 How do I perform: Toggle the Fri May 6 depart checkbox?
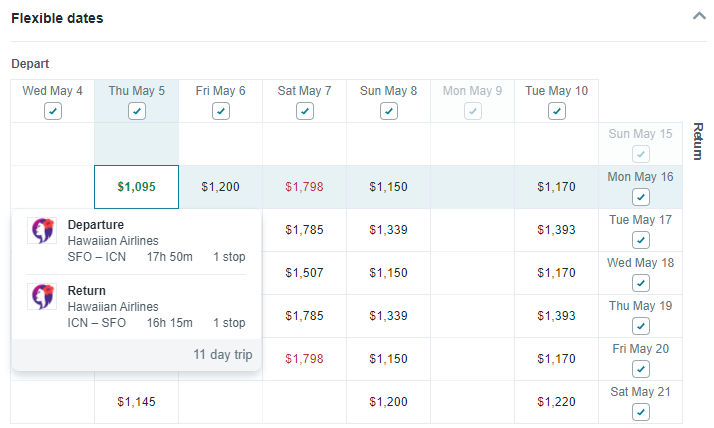[x=221, y=111]
